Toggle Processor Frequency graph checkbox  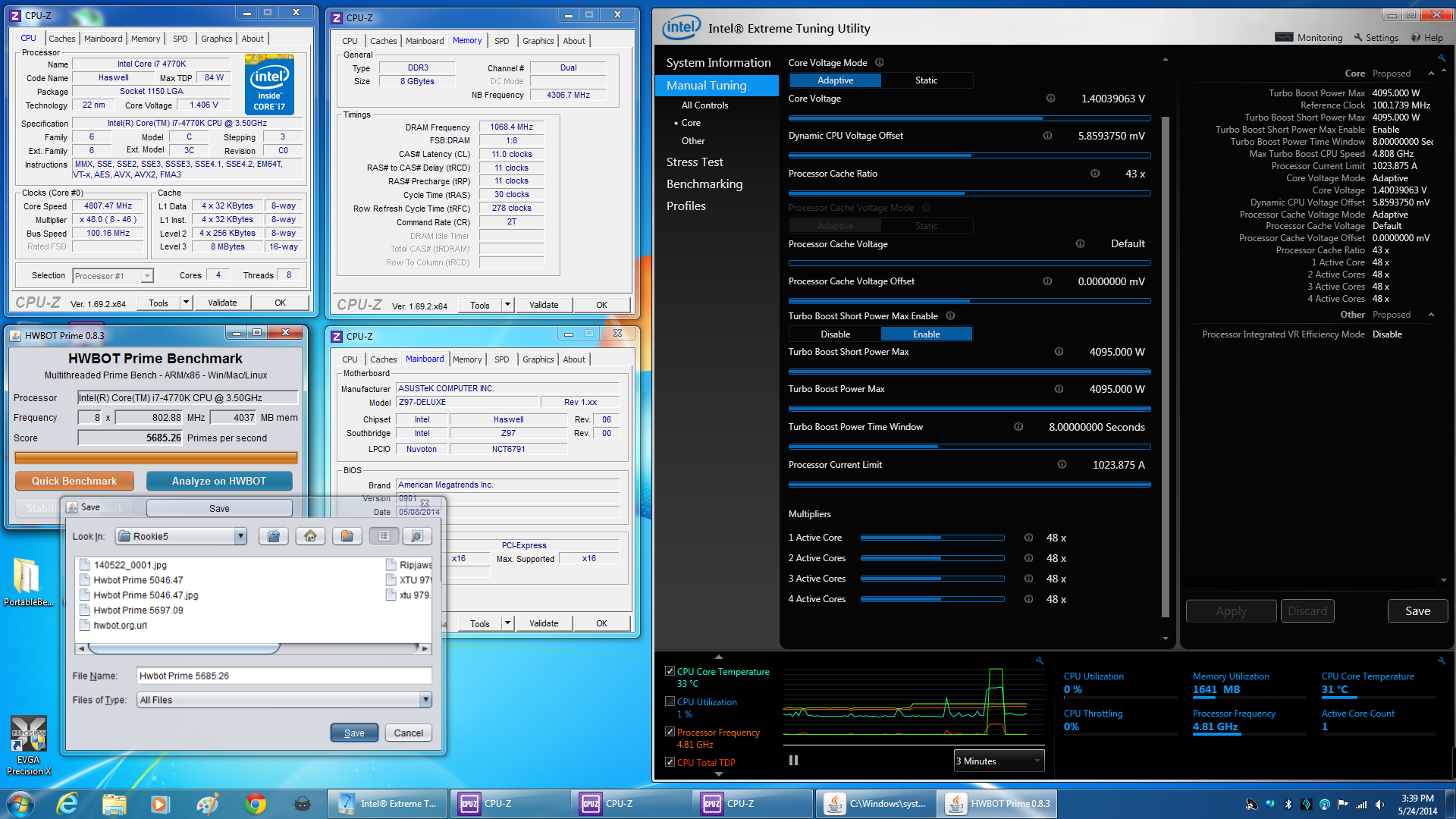coord(670,732)
